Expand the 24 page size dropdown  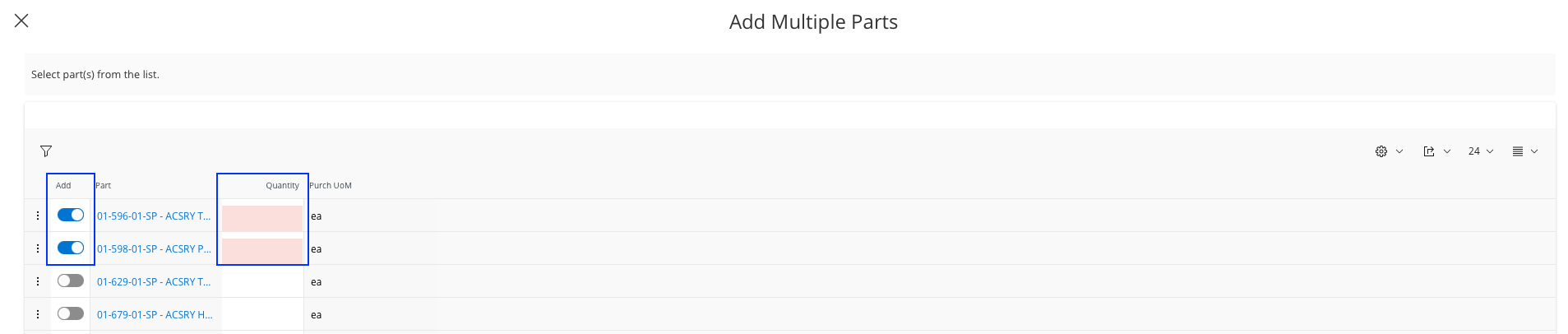(x=1480, y=151)
